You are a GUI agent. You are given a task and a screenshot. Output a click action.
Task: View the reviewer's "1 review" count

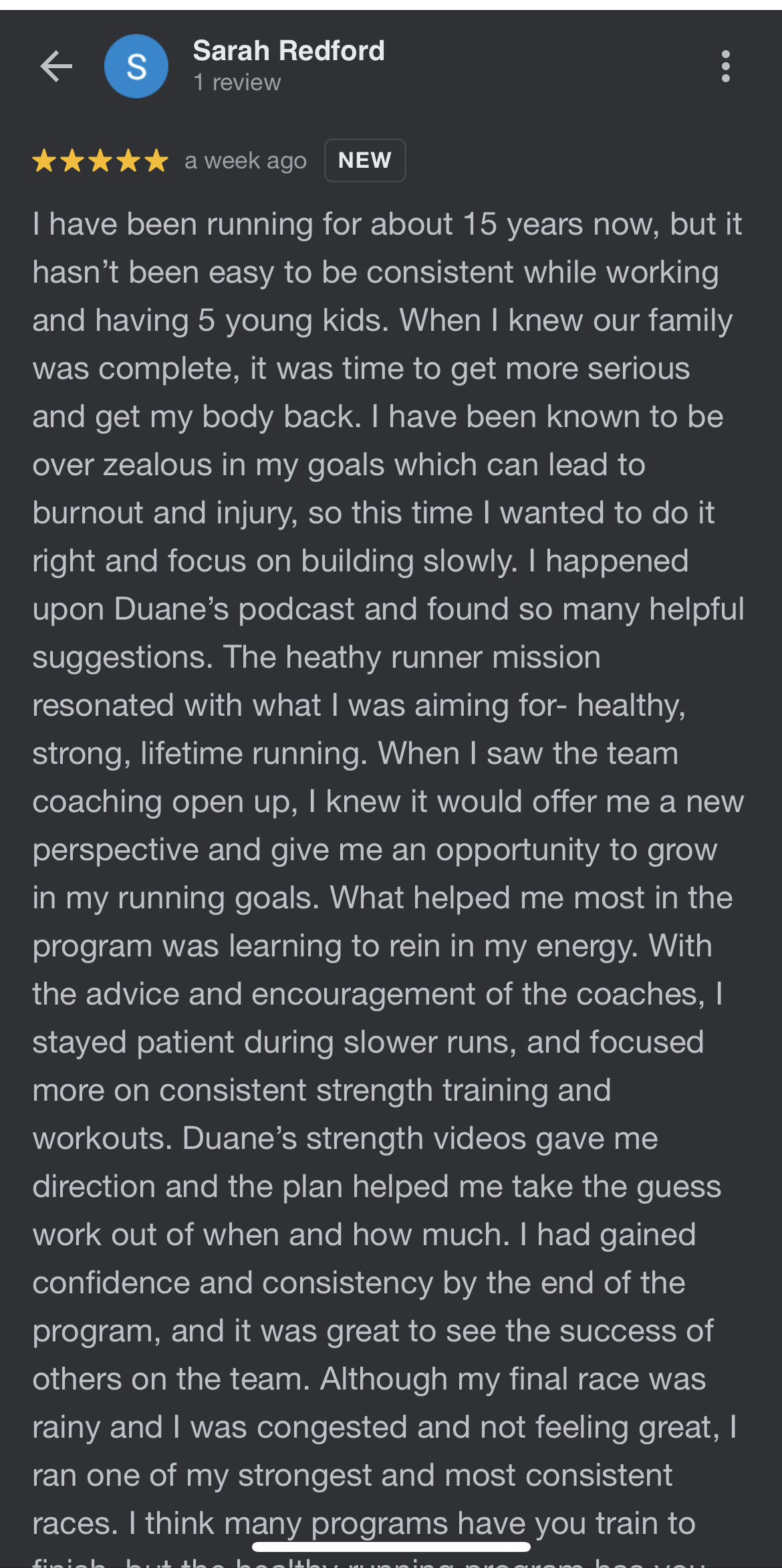237,83
